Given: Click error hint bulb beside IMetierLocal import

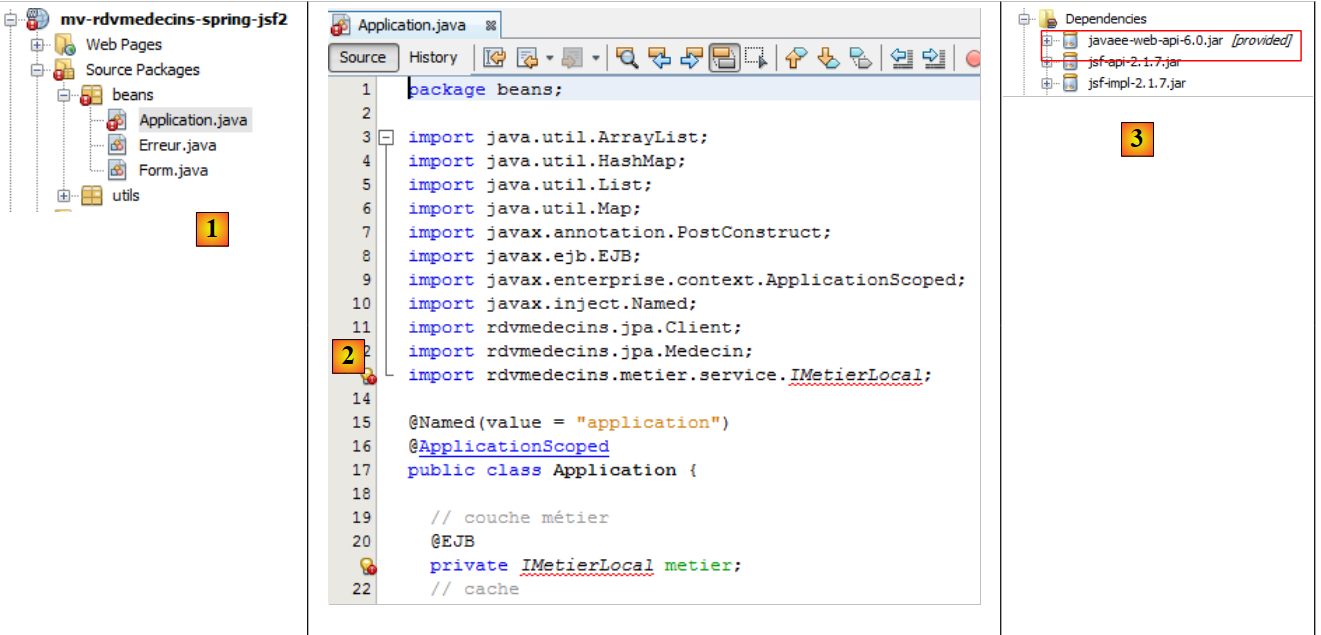Looking at the screenshot, I should [368, 376].
